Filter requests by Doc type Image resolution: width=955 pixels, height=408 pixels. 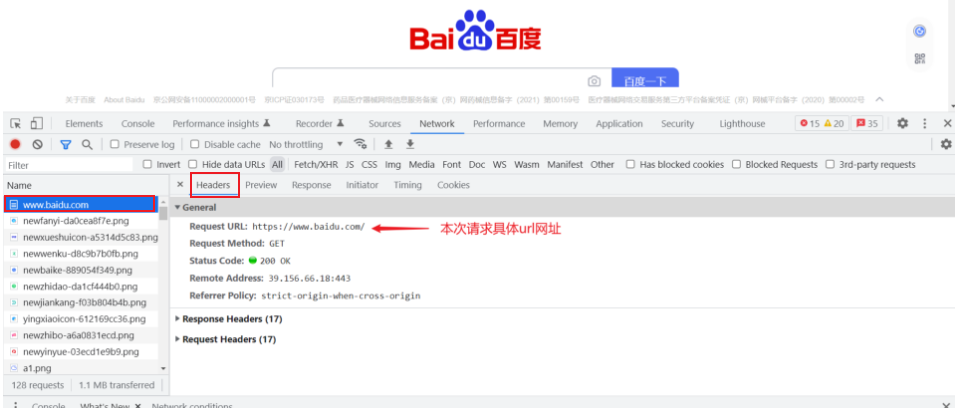click(477, 164)
